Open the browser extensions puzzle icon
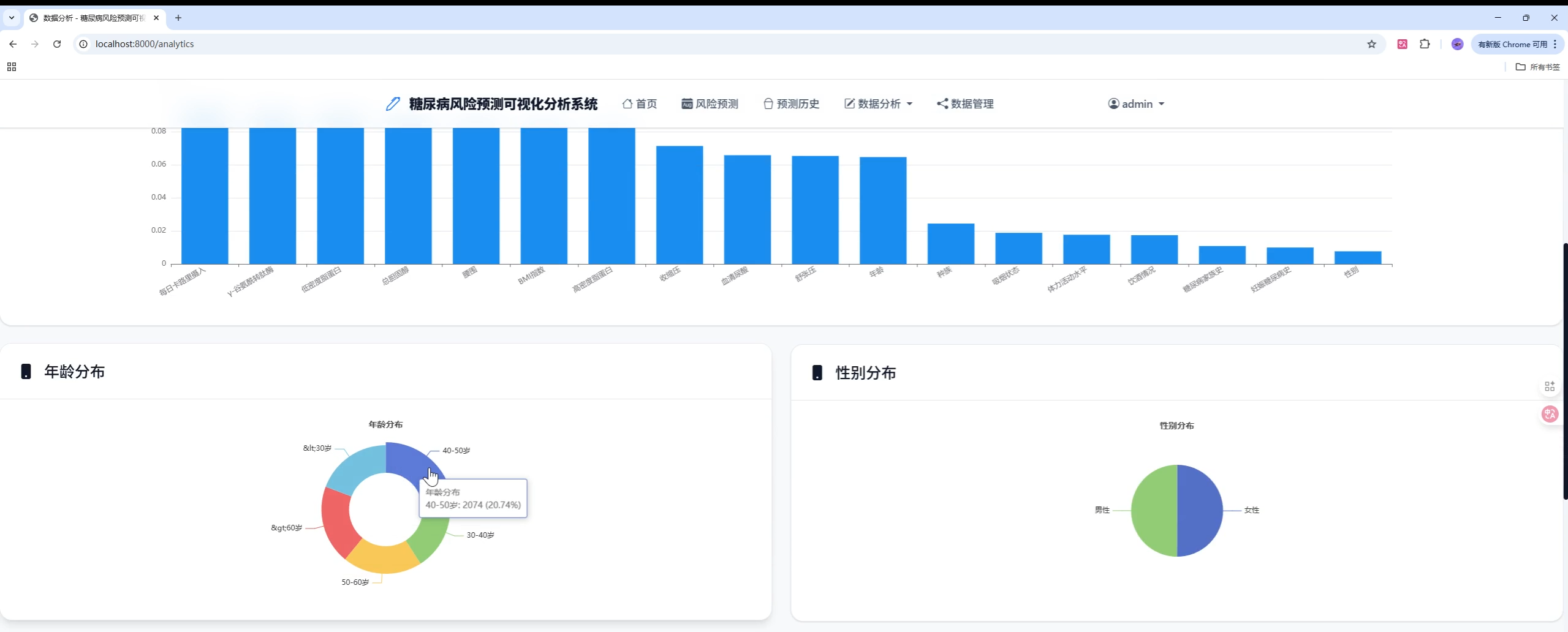The height and width of the screenshot is (632, 1568). [1425, 43]
